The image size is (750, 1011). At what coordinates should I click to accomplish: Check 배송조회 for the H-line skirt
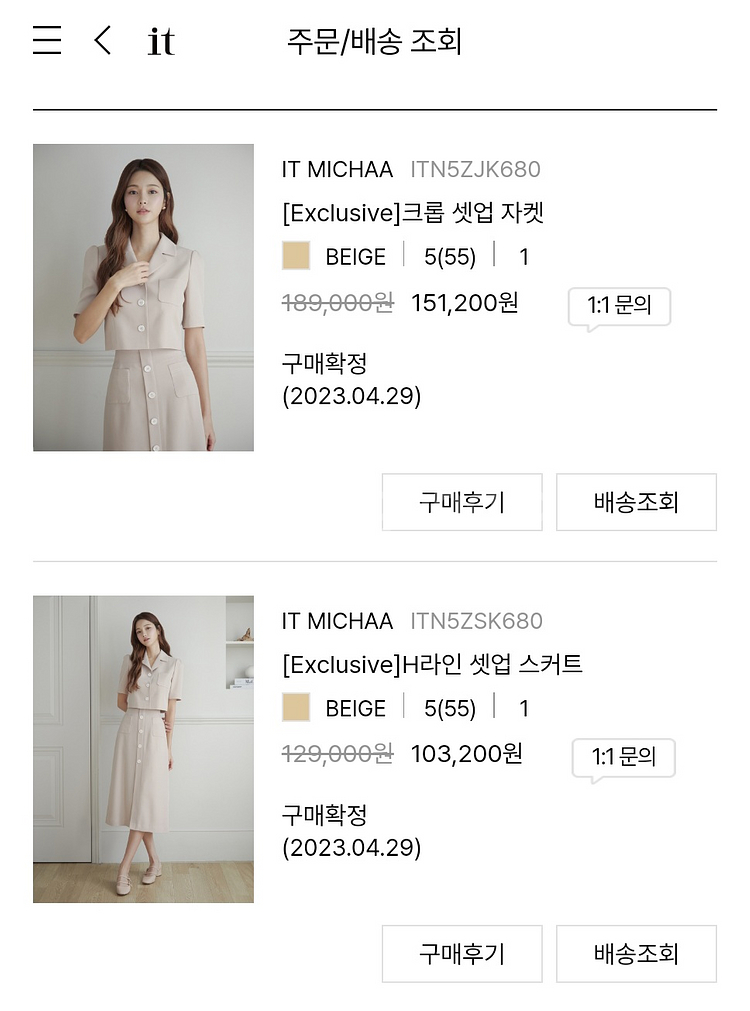click(x=636, y=954)
